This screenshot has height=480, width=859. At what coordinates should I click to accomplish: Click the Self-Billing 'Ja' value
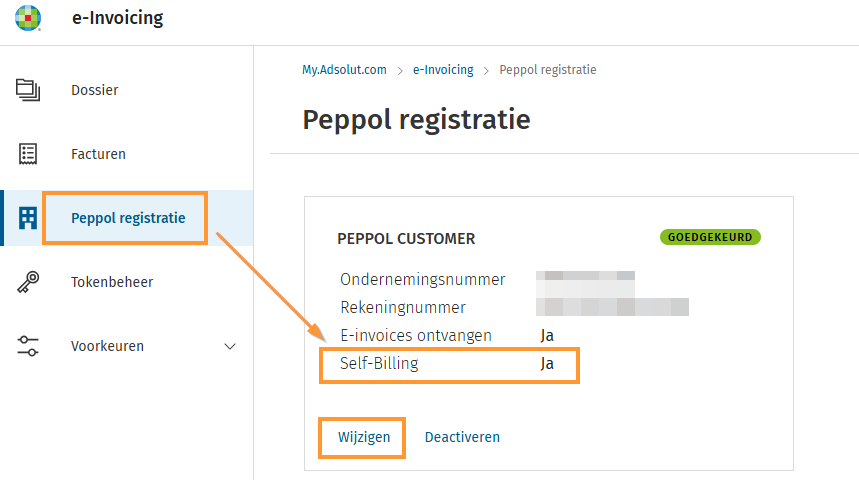(x=547, y=363)
